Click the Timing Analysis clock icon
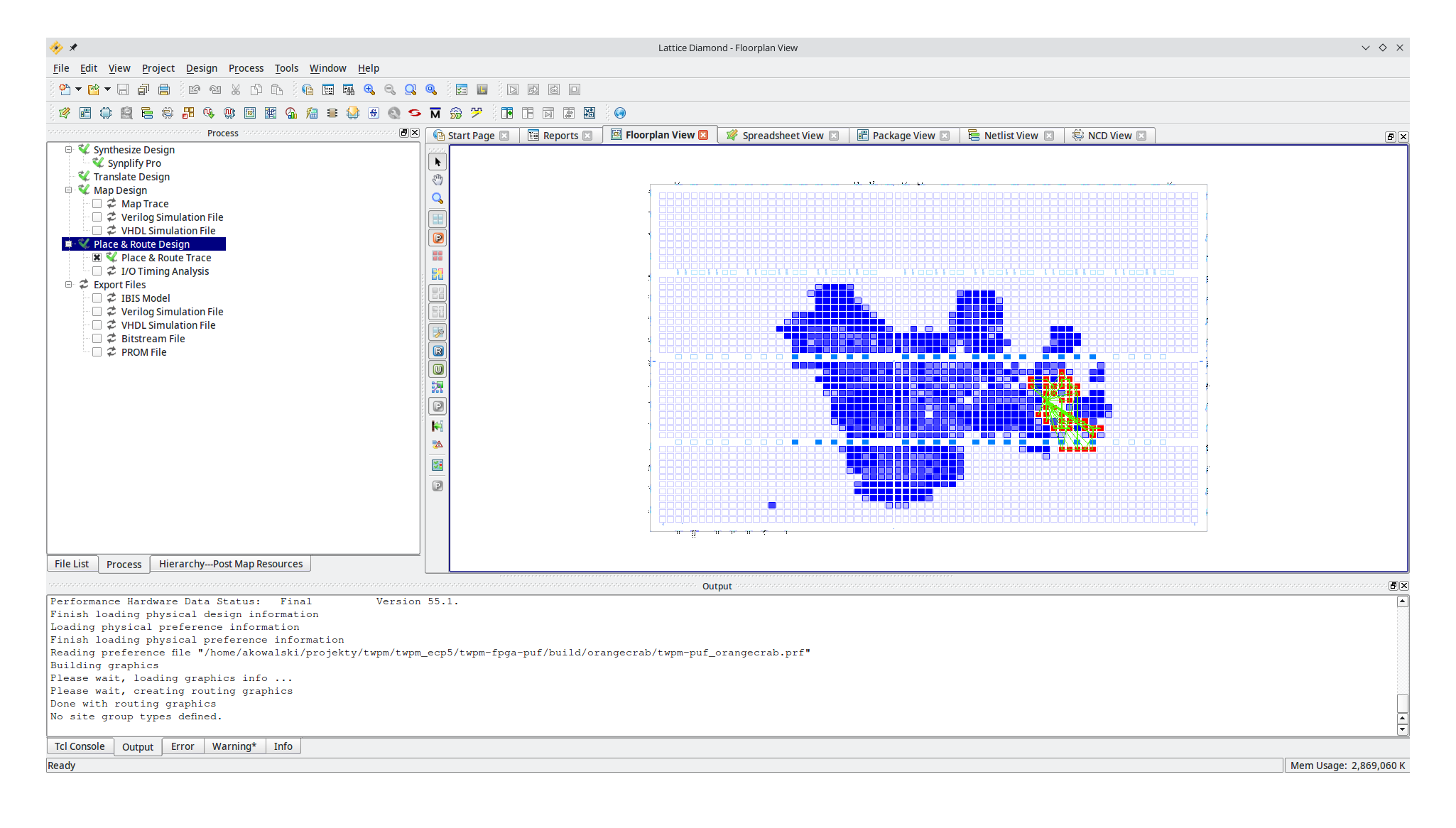The width and height of the screenshot is (1456, 828). 290,113
